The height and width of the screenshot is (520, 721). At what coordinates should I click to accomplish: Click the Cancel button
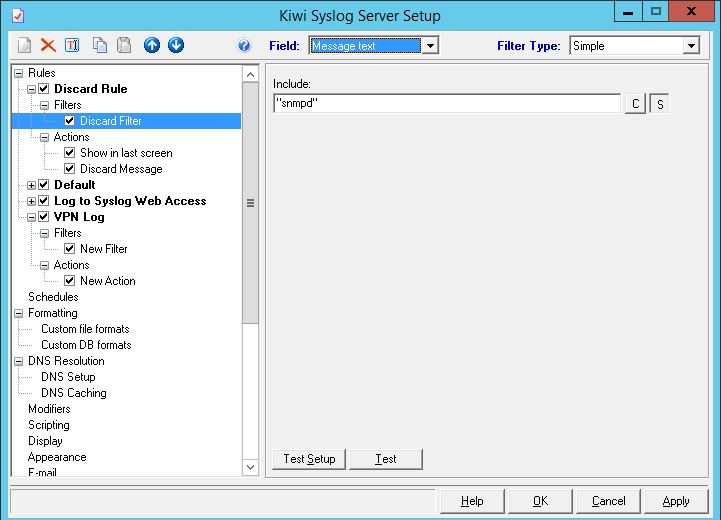608,501
